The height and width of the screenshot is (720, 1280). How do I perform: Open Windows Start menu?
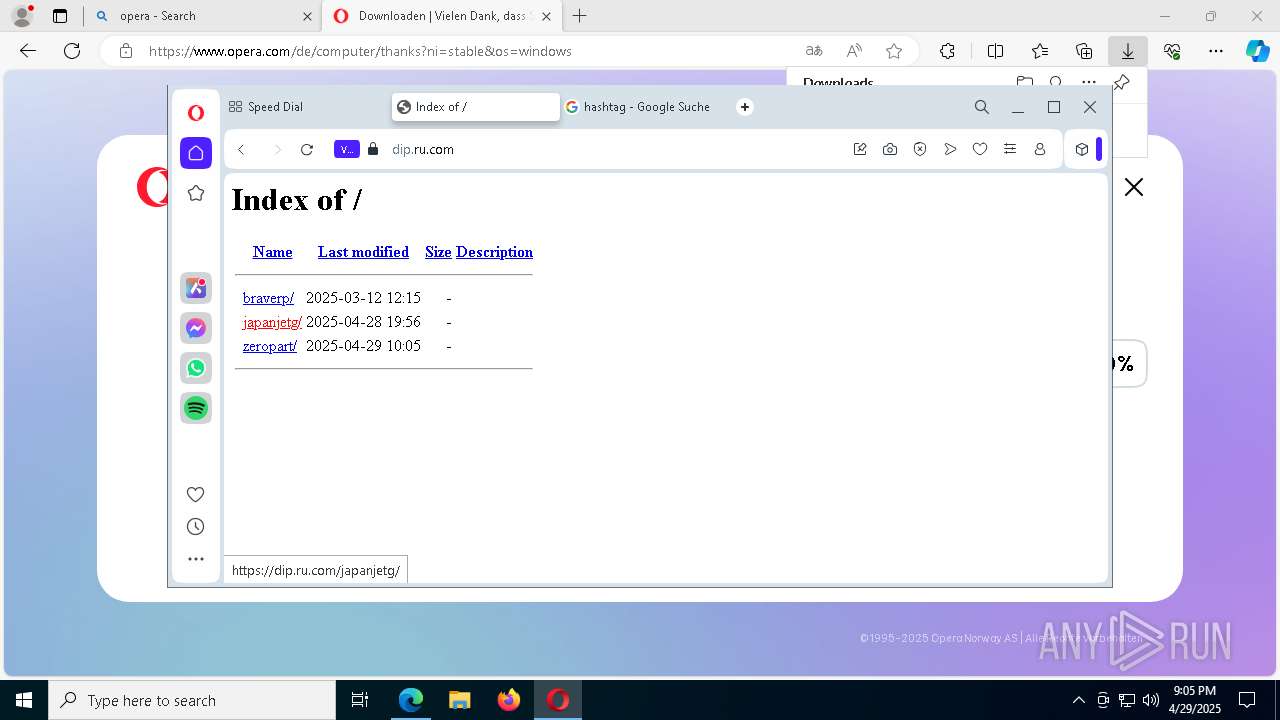24,700
